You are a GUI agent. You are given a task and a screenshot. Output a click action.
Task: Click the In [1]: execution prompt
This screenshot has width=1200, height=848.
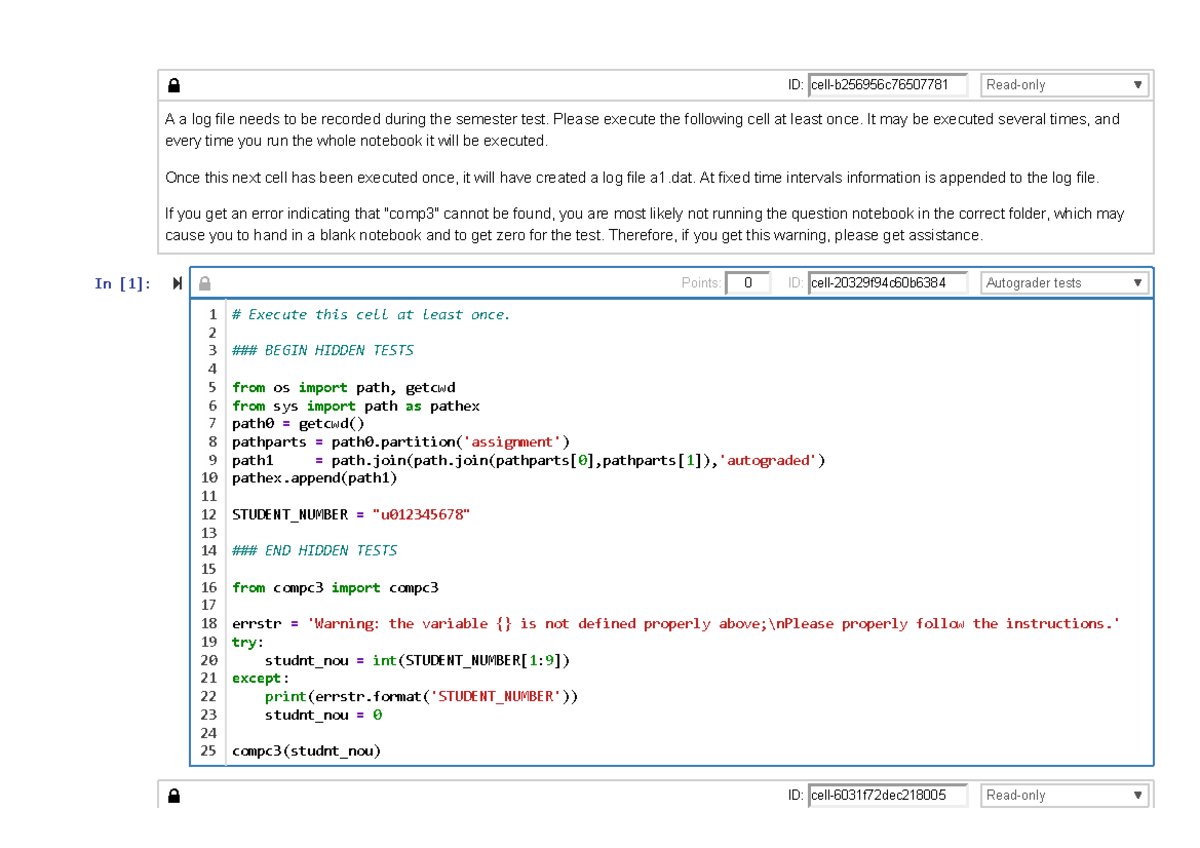pyautogui.click(x=122, y=284)
